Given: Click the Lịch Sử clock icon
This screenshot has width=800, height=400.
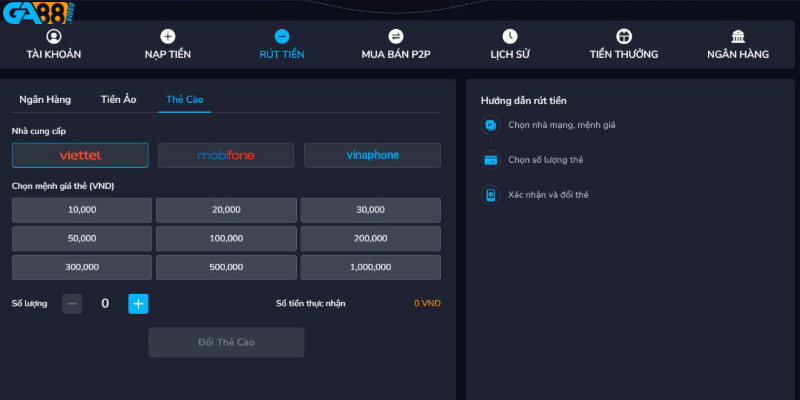Looking at the screenshot, I should [x=510, y=36].
